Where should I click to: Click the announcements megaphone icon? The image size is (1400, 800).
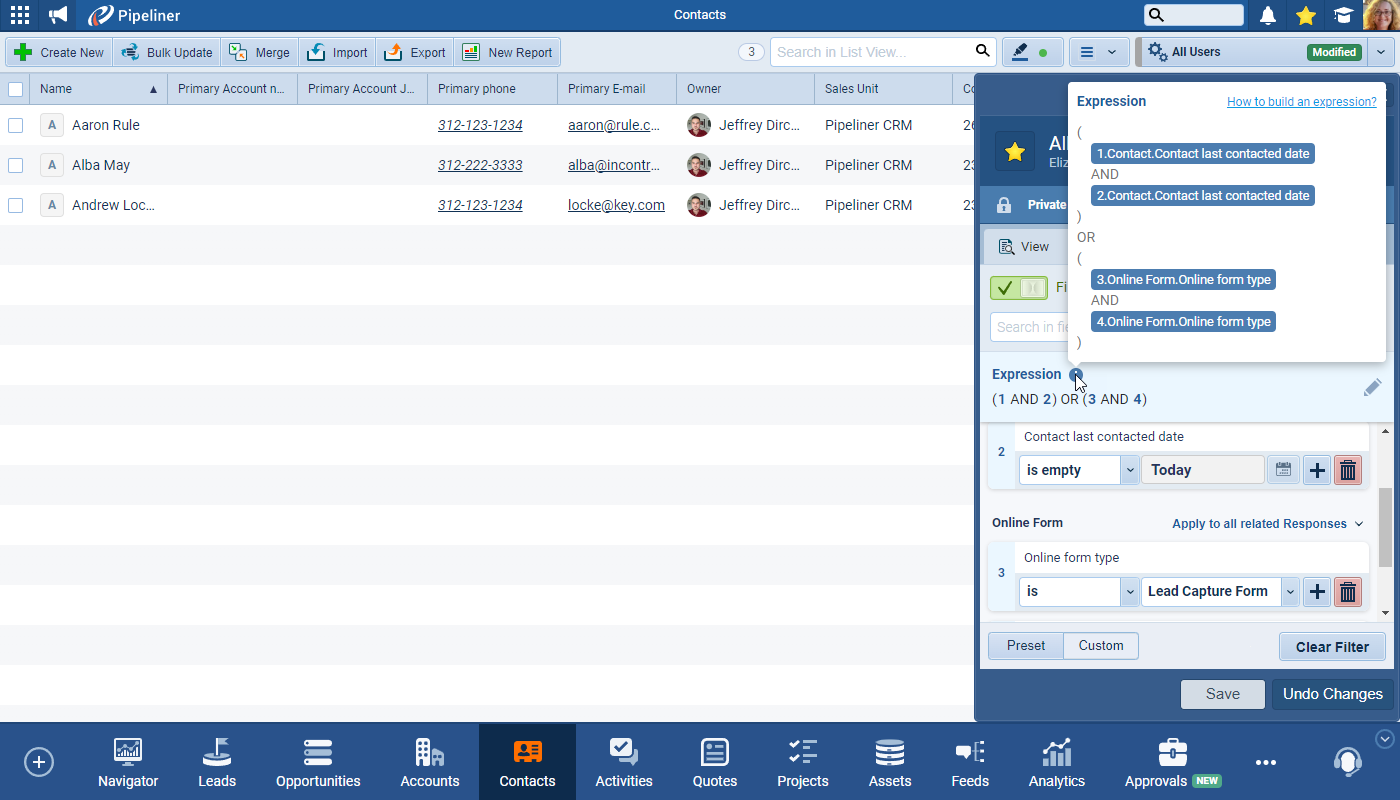[x=58, y=15]
